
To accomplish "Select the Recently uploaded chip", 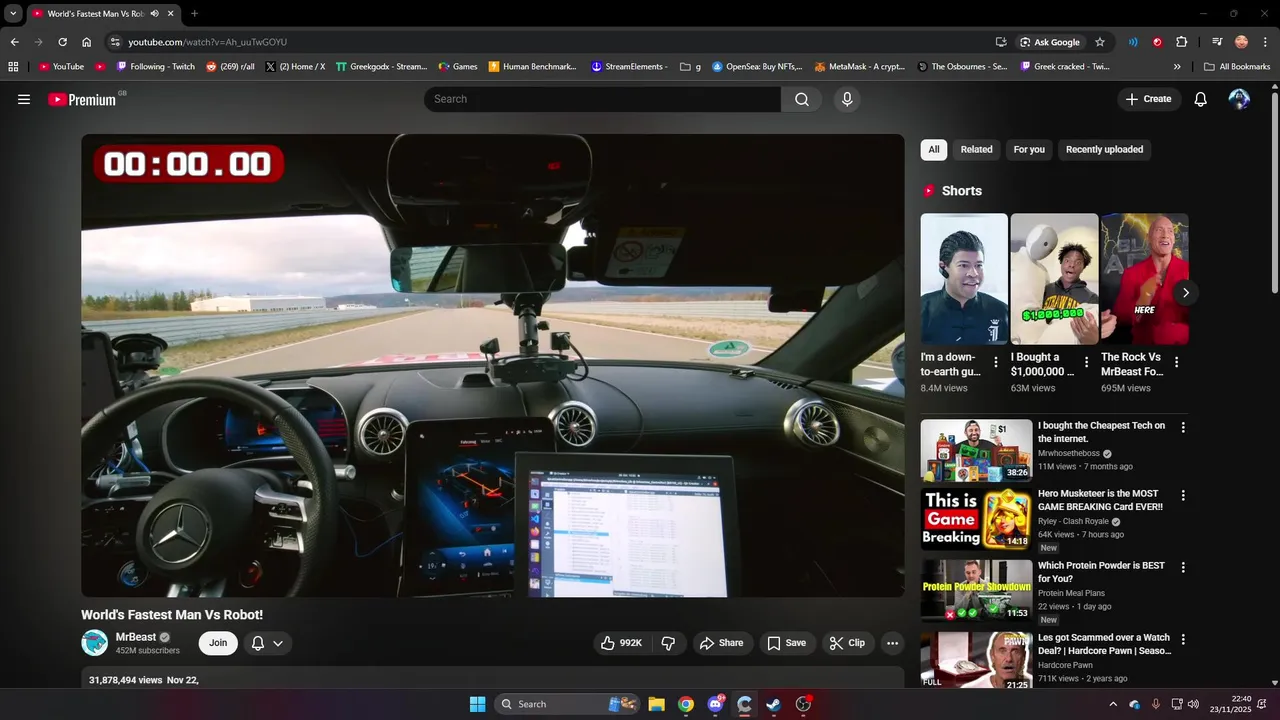I will coord(1104,150).
